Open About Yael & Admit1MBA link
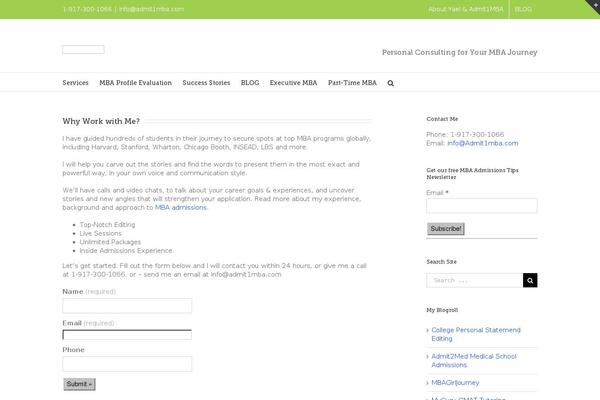The width and height of the screenshot is (600, 400). pos(466,9)
